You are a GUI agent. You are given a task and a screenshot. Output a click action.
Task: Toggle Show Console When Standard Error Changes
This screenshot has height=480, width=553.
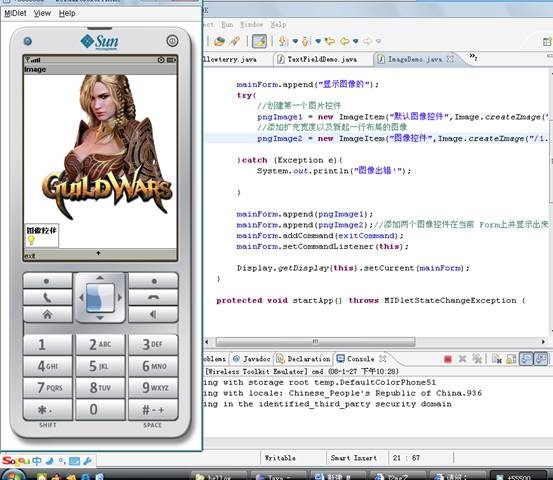(x=541, y=359)
